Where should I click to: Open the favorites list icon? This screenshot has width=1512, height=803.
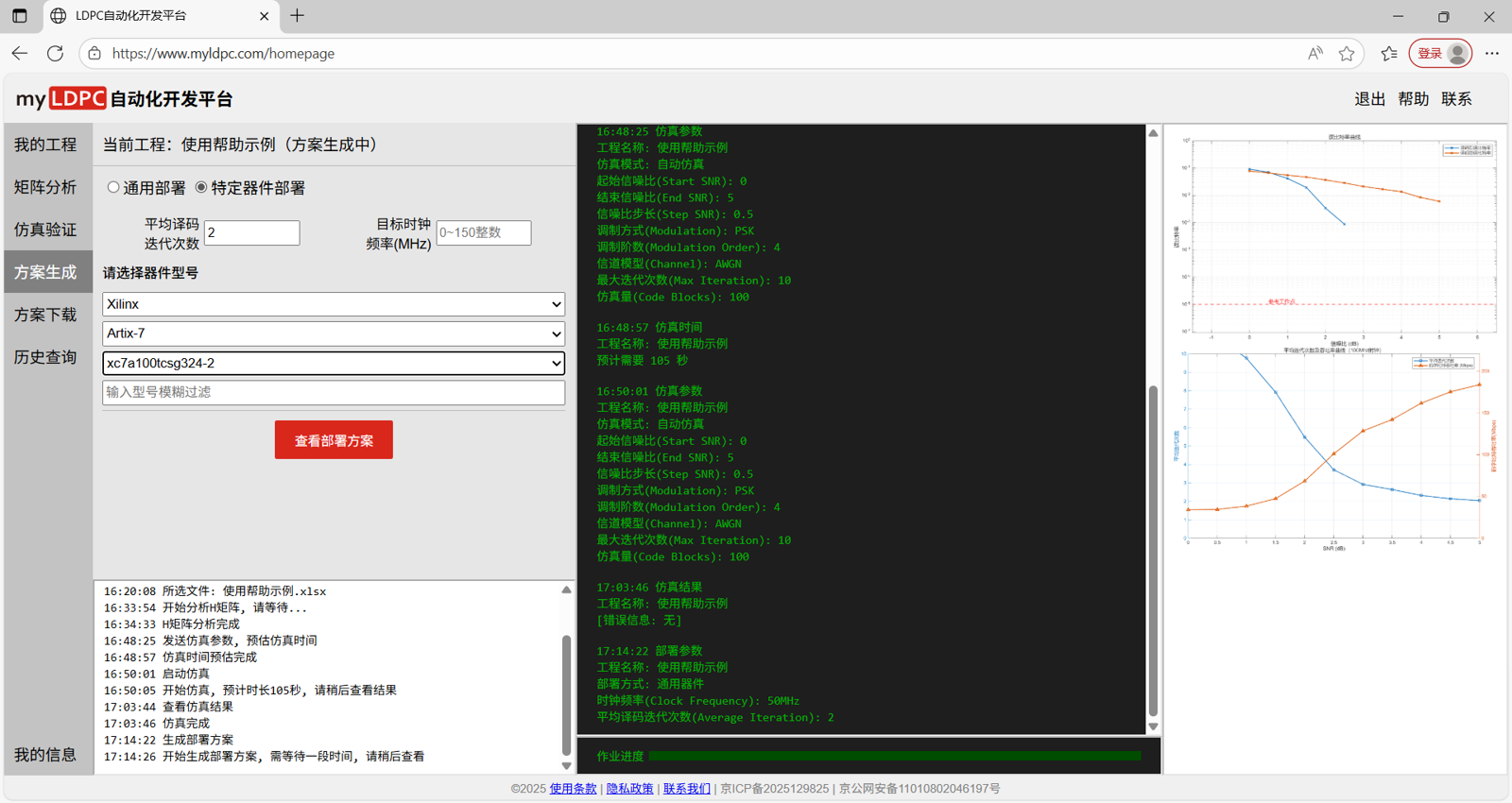(1388, 54)
